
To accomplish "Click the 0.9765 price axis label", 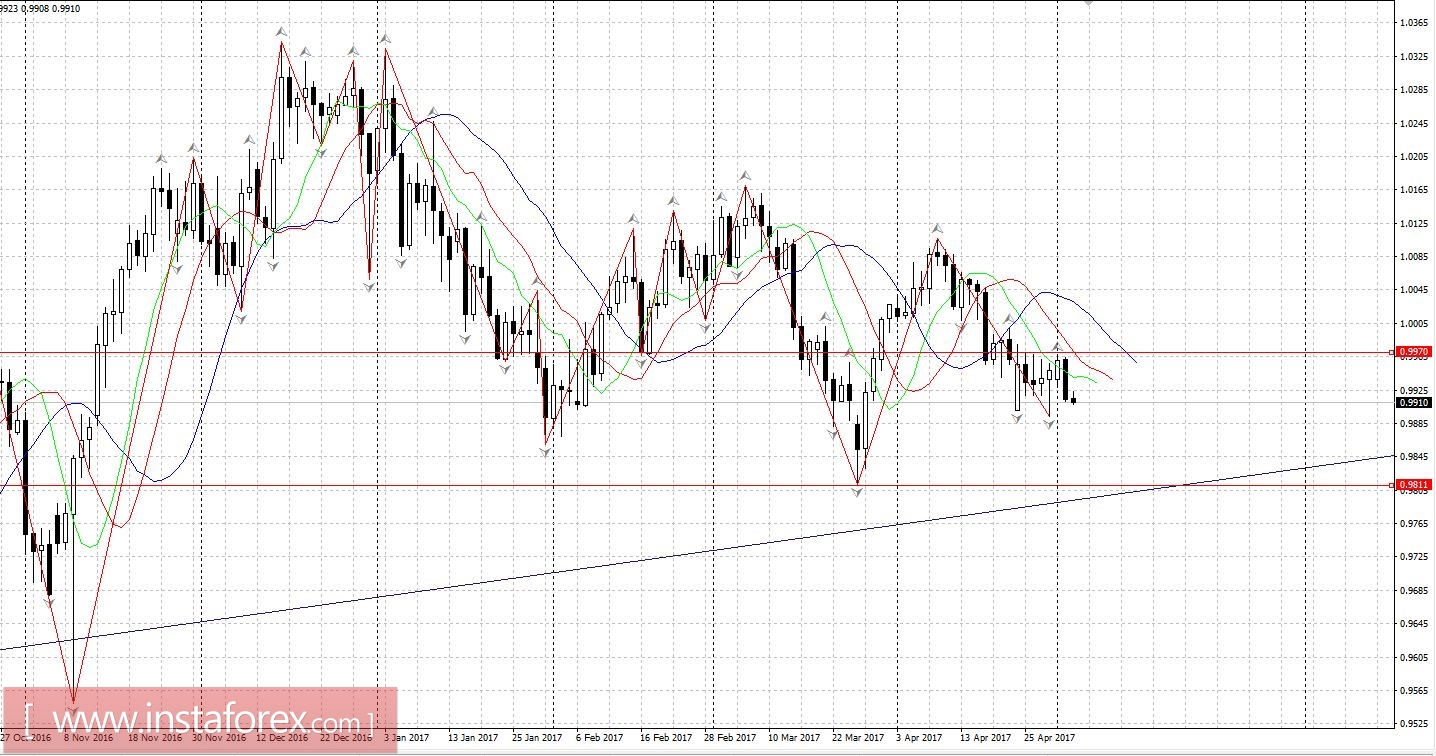I will pyautogui.click(x=1414, y=524).
